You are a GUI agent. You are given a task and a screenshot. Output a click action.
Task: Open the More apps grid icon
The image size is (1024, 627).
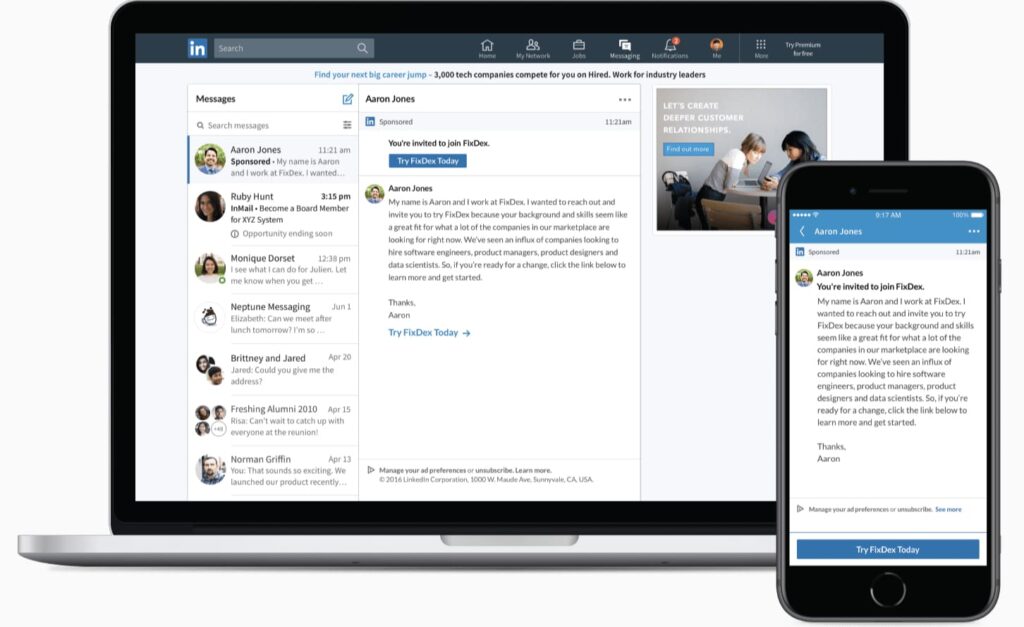pos(761,48)
